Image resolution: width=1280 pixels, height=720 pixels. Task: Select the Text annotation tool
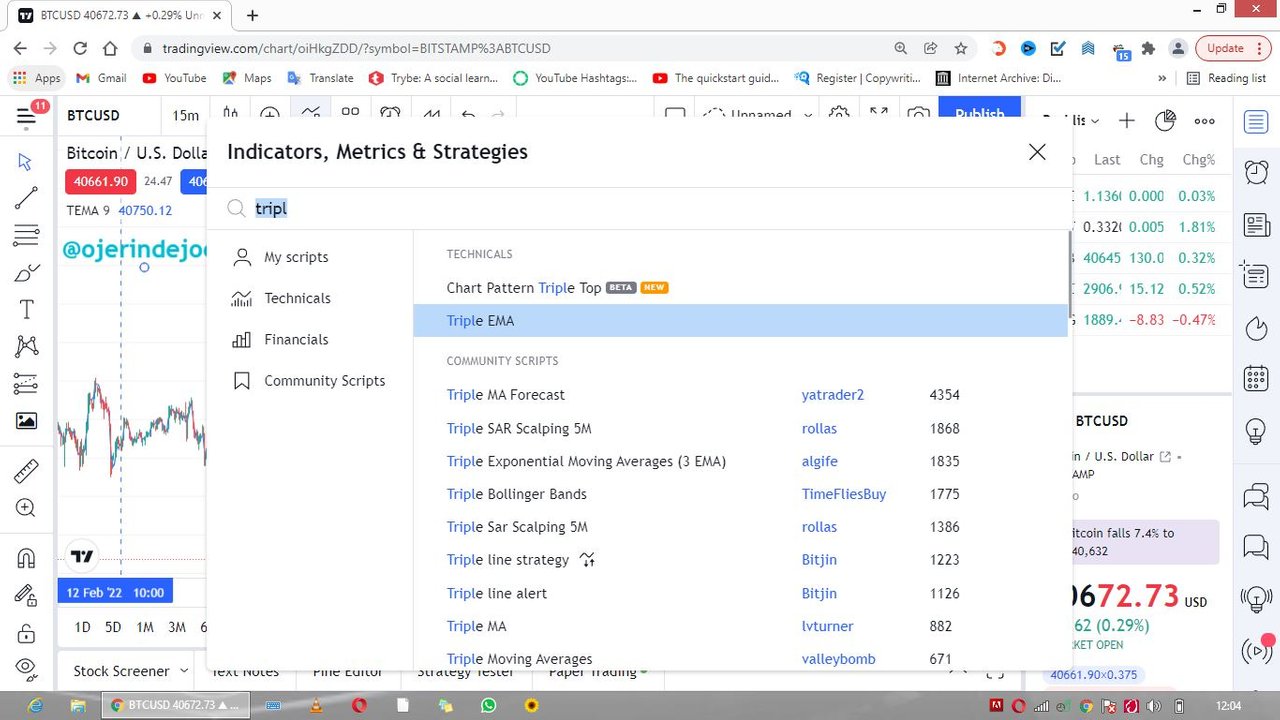[26, 309]
